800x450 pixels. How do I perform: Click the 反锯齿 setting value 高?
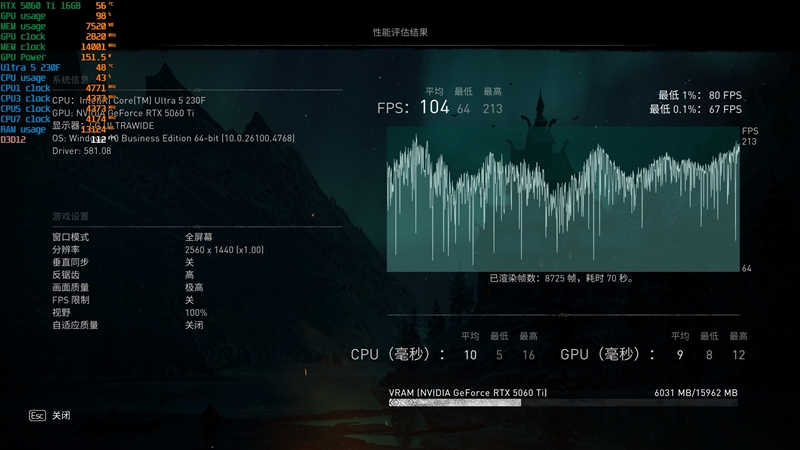pos(189,275)
